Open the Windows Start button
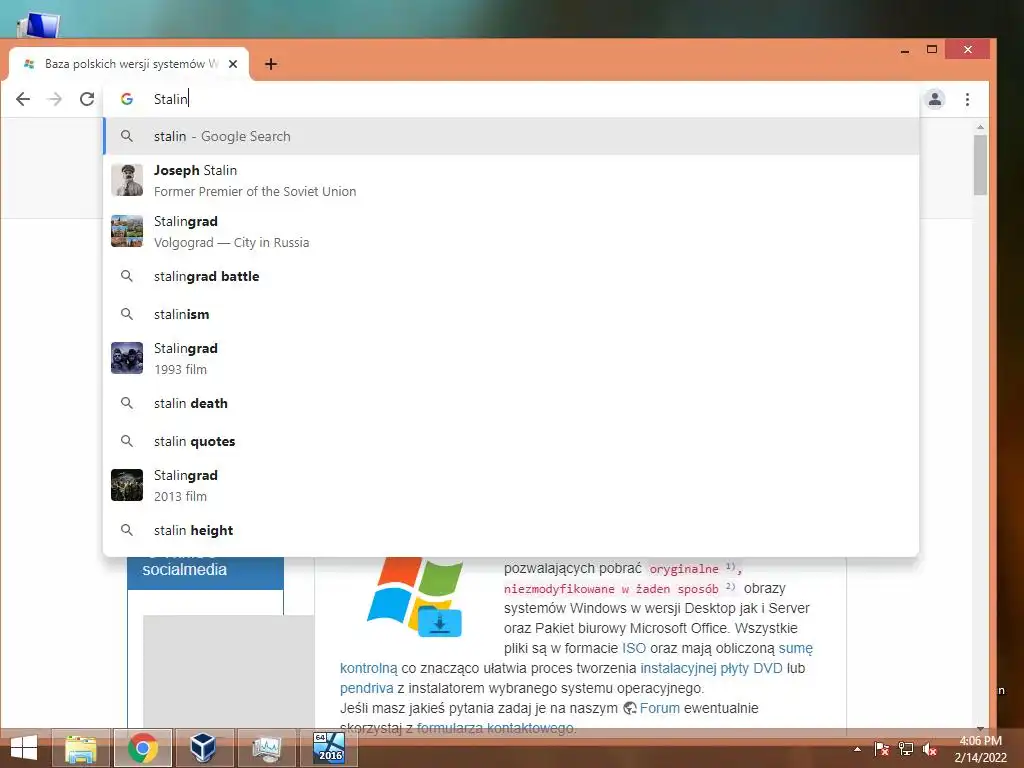 pyautogui.click(x=24, y=748)
